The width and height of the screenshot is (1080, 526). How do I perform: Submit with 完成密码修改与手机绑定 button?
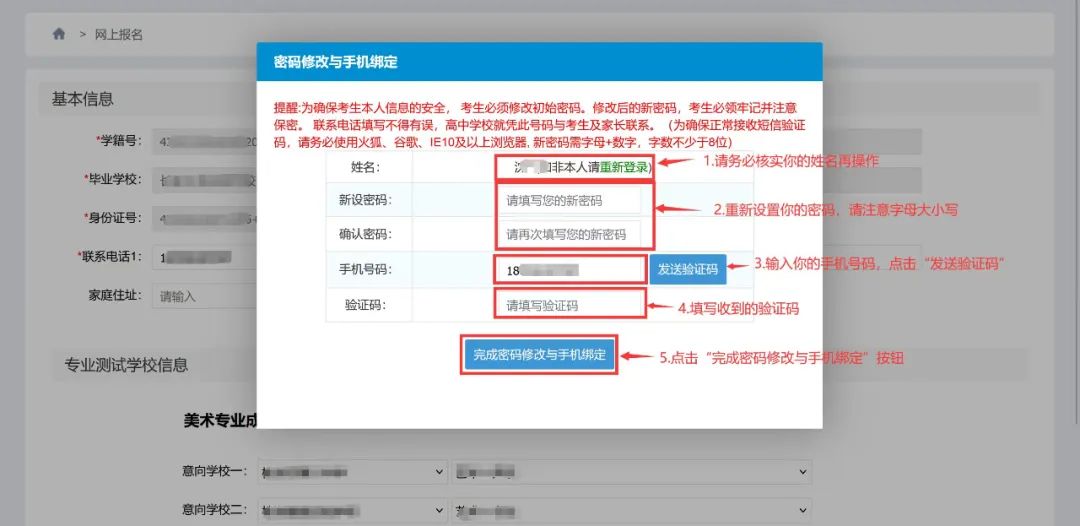click(x=539, y=355)
